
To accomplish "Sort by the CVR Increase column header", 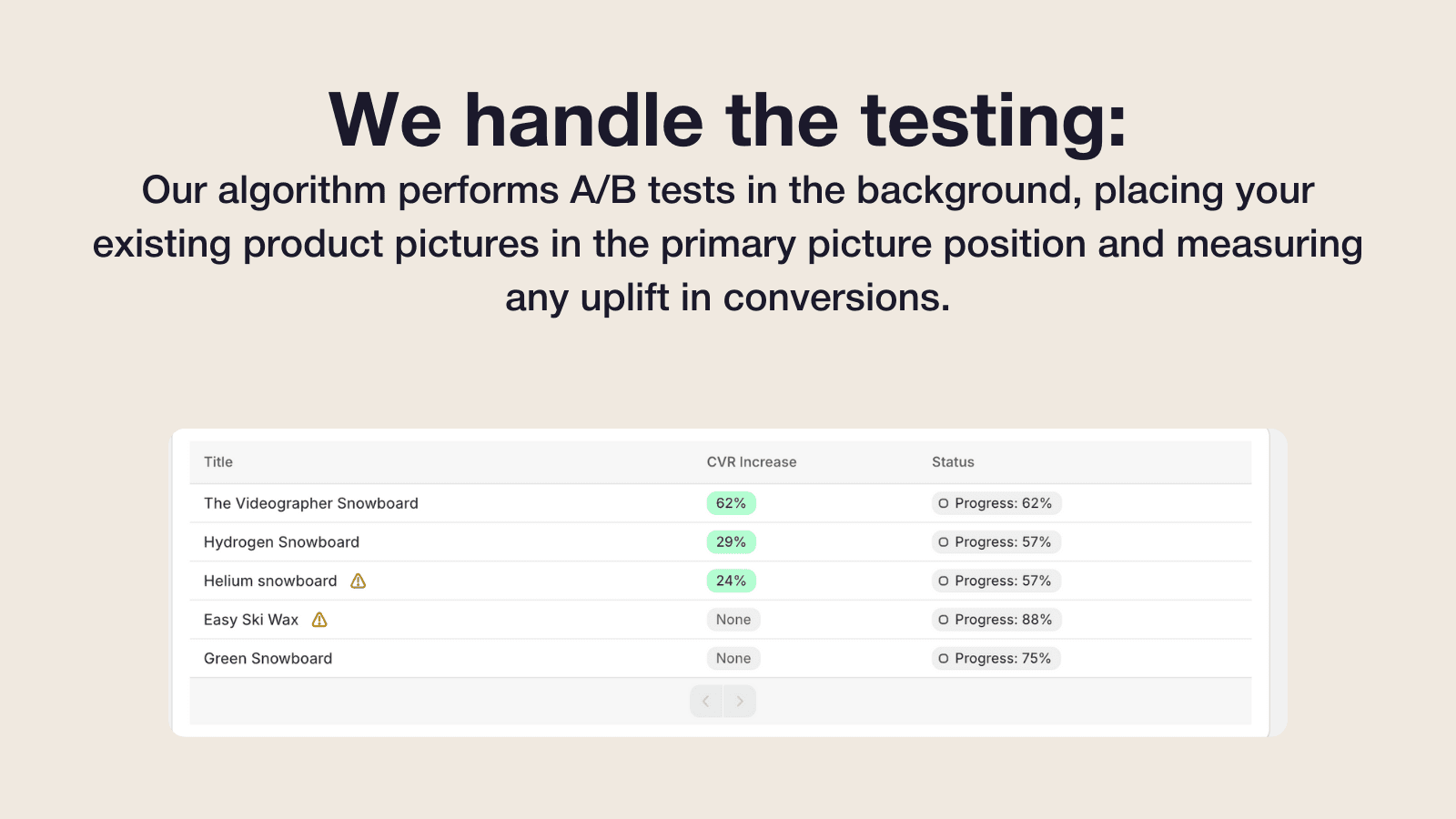I will pyautogui.click(x=752, y=462).
